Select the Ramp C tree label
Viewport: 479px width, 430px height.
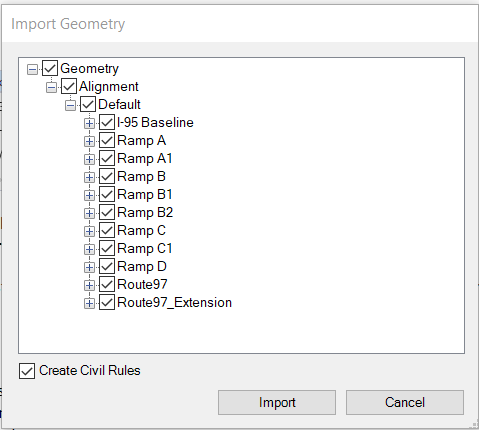tap(141, 230)
